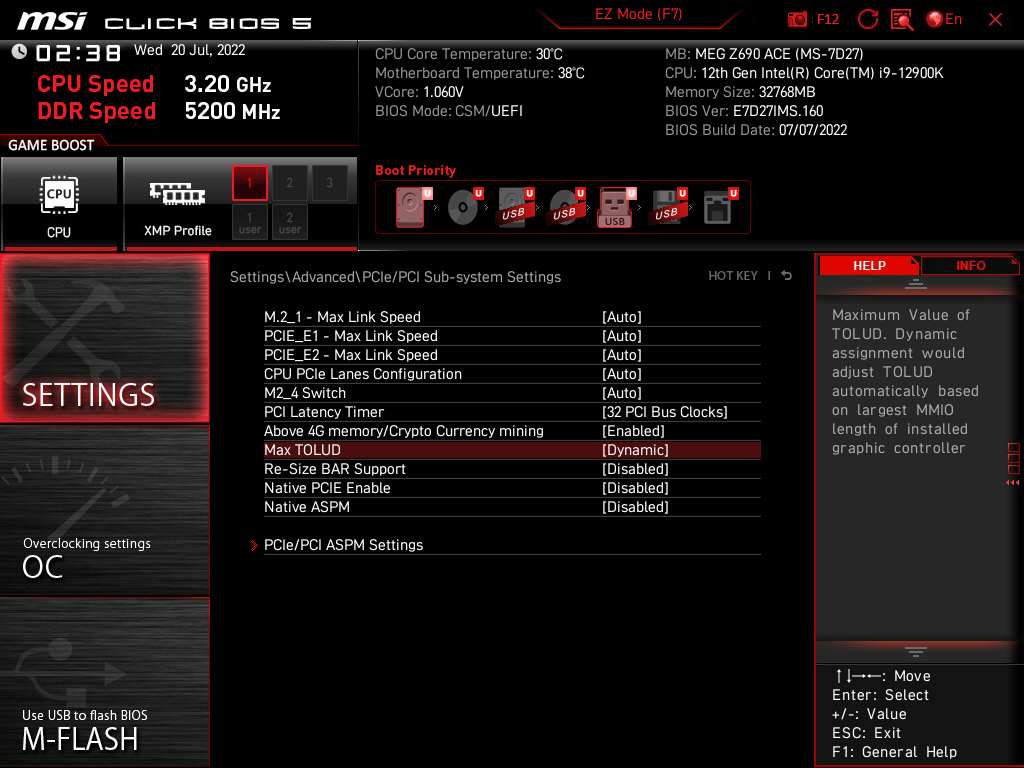Open the HOT KEY list
Viewport: 1024px width, 768px height.
pyautogui.click(x=733, y=276)
